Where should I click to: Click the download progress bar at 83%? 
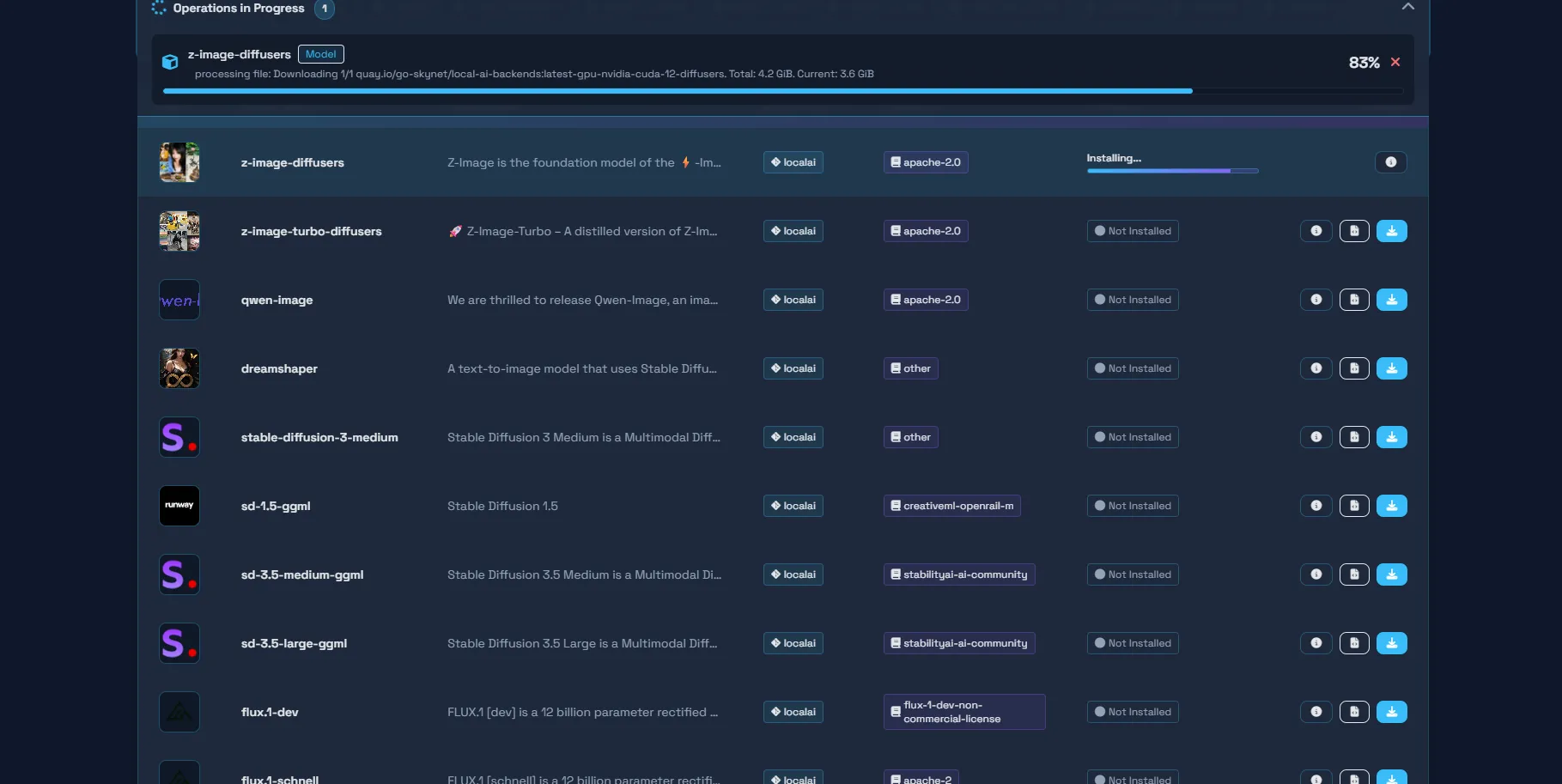coord(678,91)
